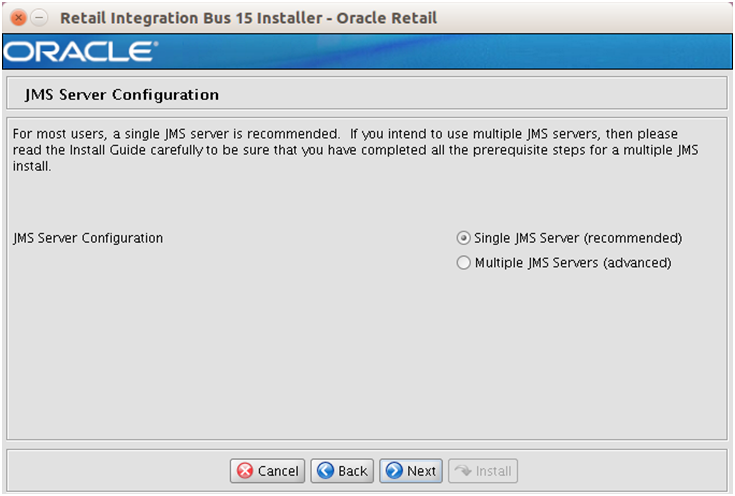
Task: Click the installer window title text
Action: coord(248,18)
